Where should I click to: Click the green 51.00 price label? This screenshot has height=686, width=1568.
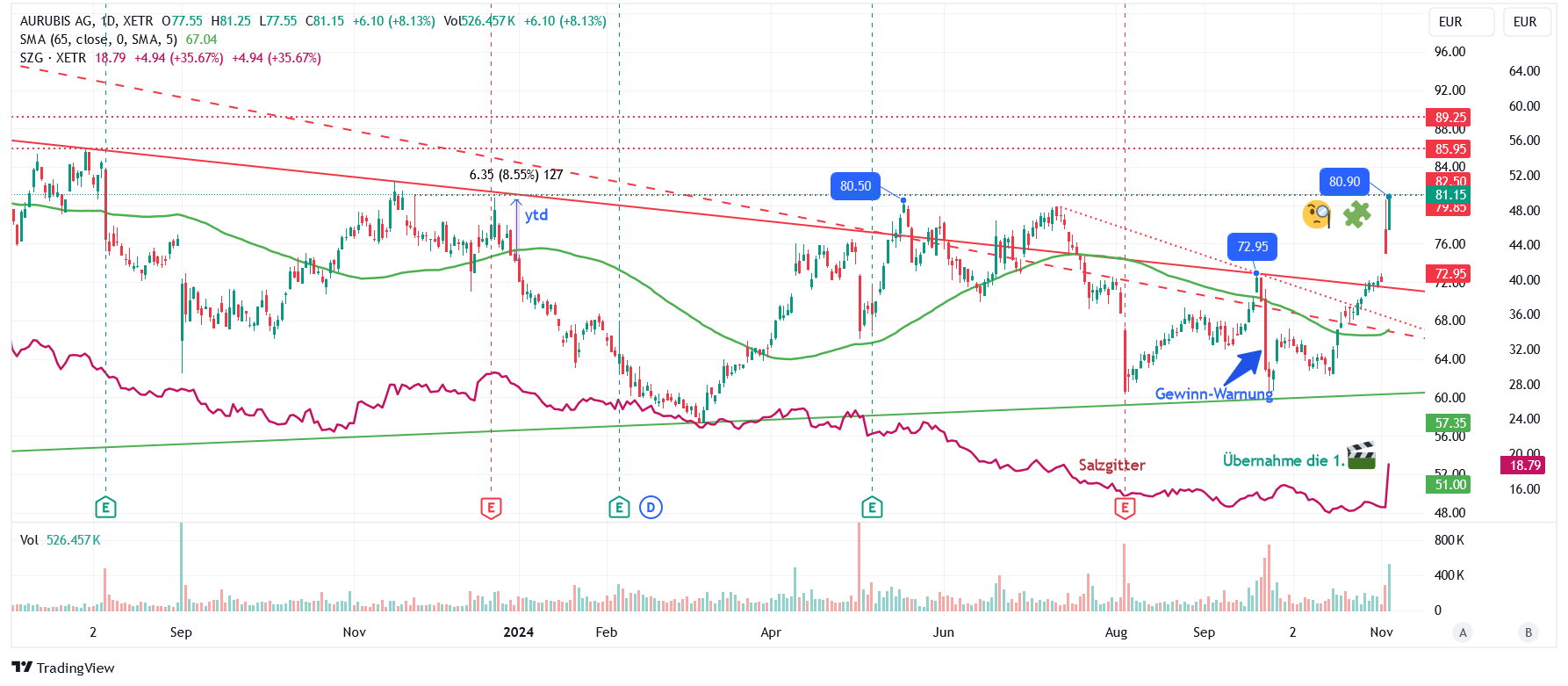pos(1449,484)
